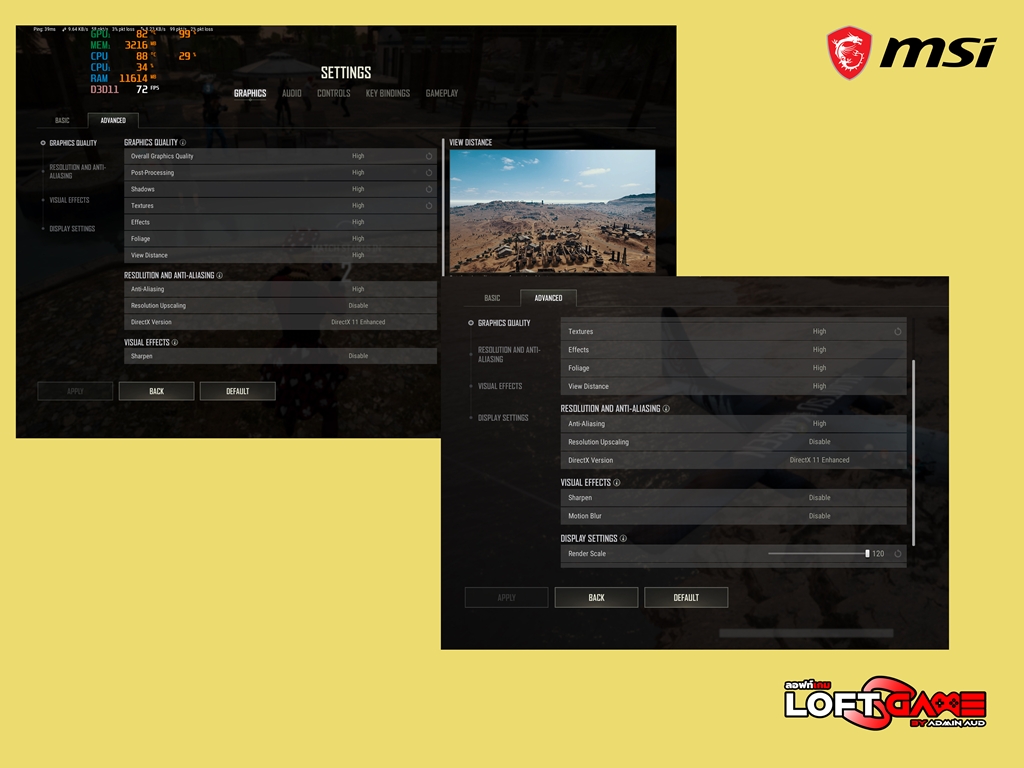Click the BACK button in lower-right window
This screenshot has width=1024, height=768.
click(596, 598)
